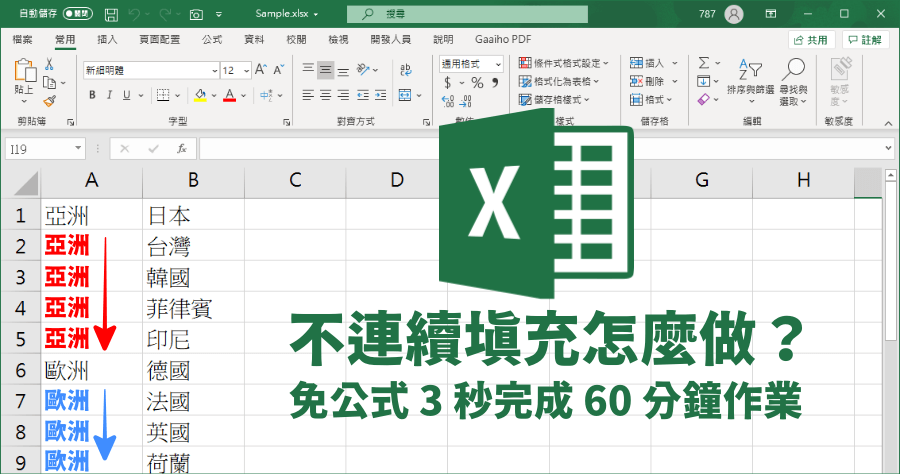Click the Undo arrow icon
The width and height of the screenshot is (900, 474).
click(x=135, y=14)
